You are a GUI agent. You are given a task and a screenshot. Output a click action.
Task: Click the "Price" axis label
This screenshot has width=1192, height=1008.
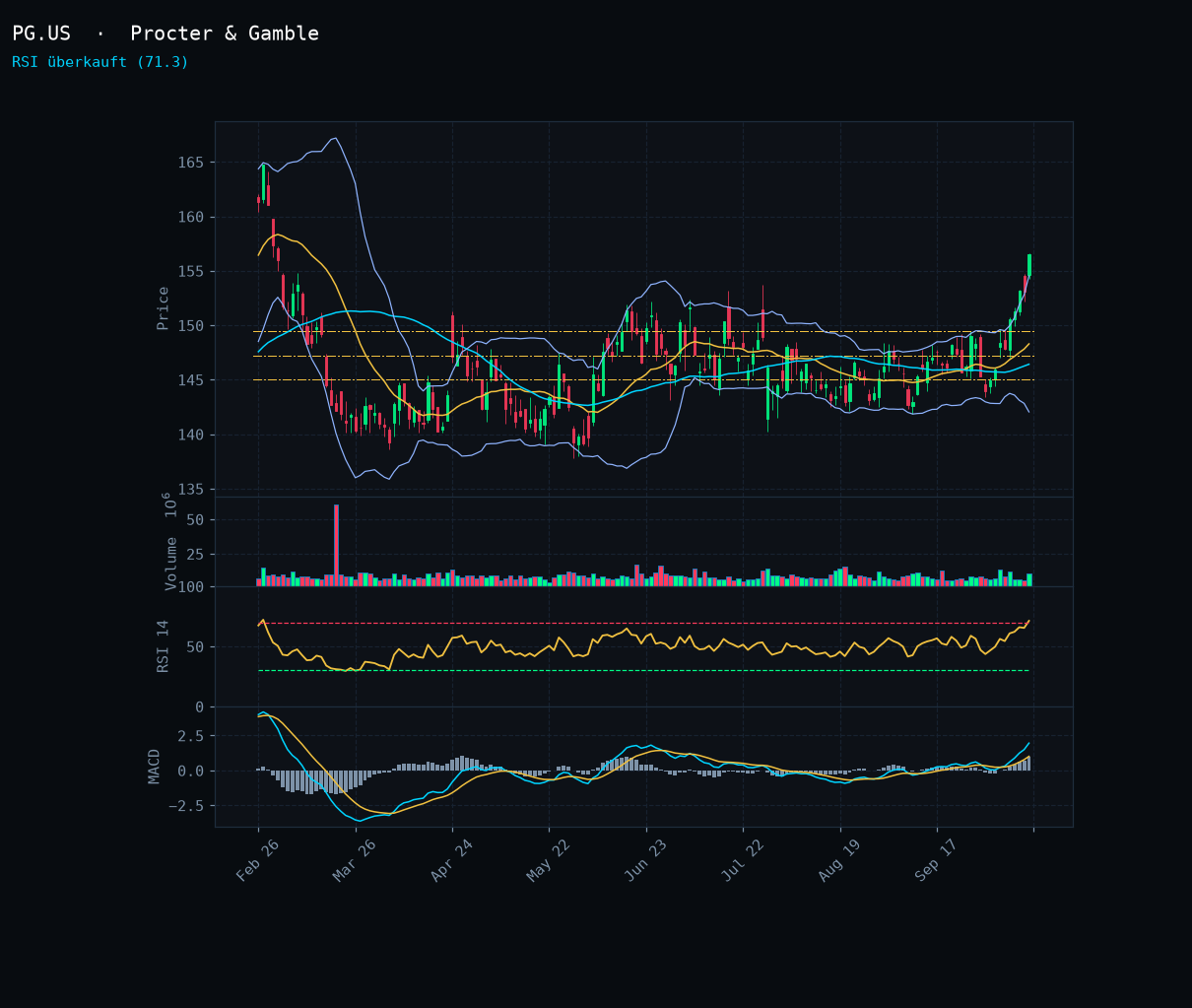click(164, 308)
